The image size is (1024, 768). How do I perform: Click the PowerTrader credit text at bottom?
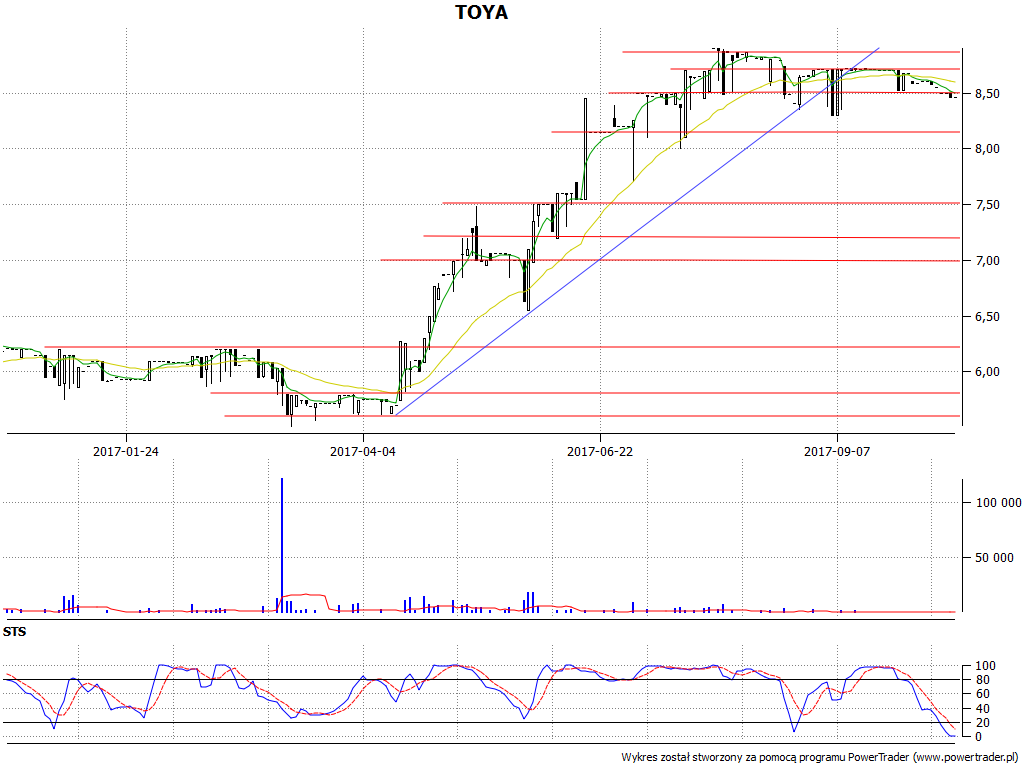[821, 758]
